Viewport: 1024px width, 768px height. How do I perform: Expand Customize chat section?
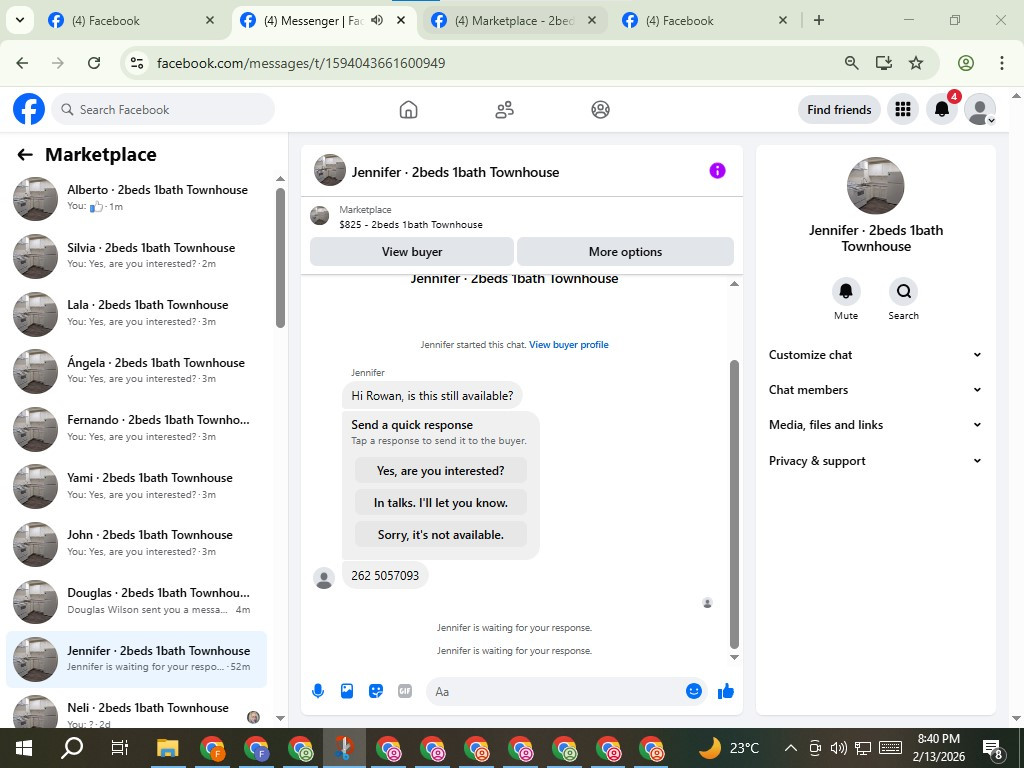875,355
